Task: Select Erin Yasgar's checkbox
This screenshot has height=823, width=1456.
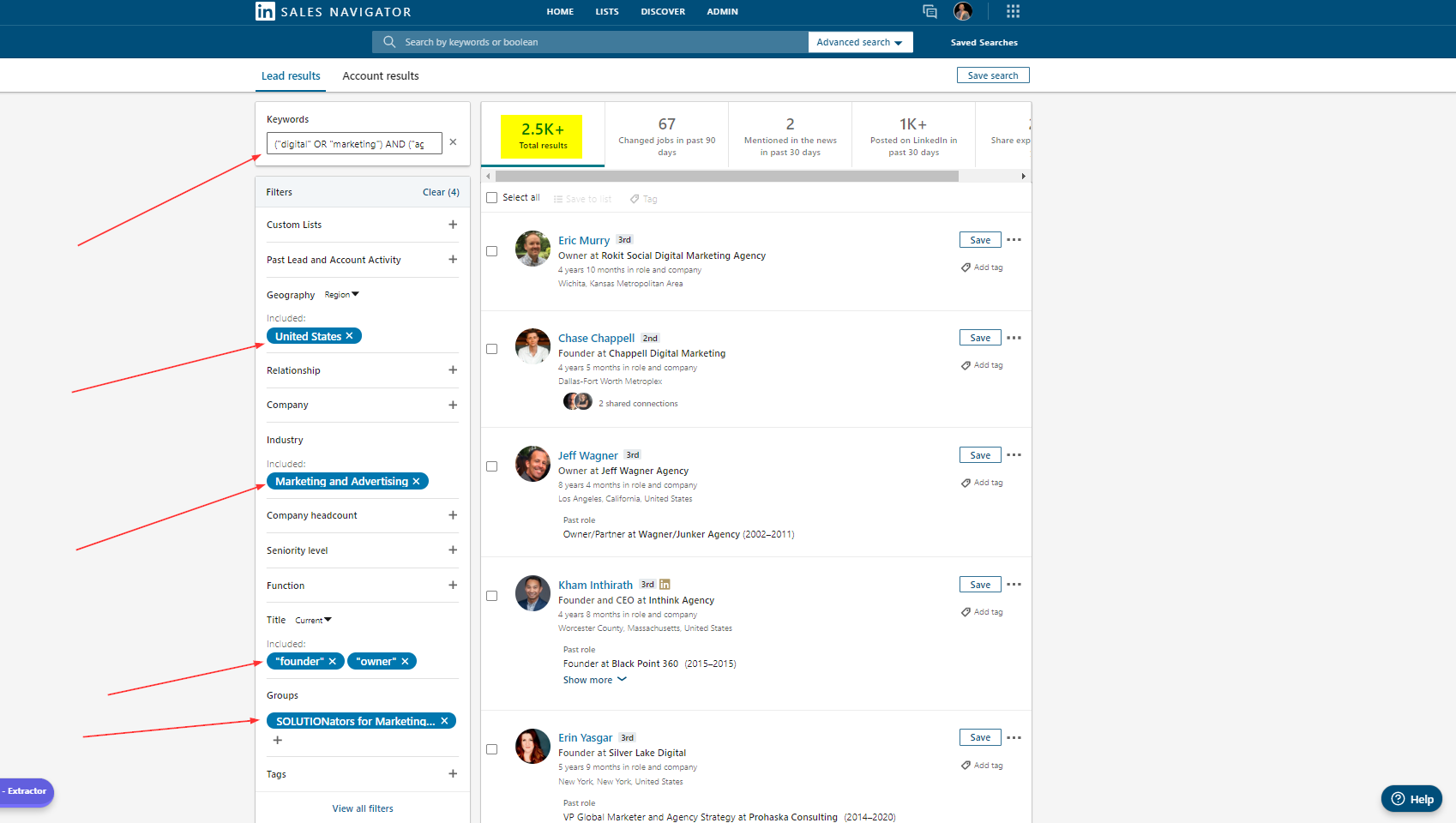Action: point(492,749)
